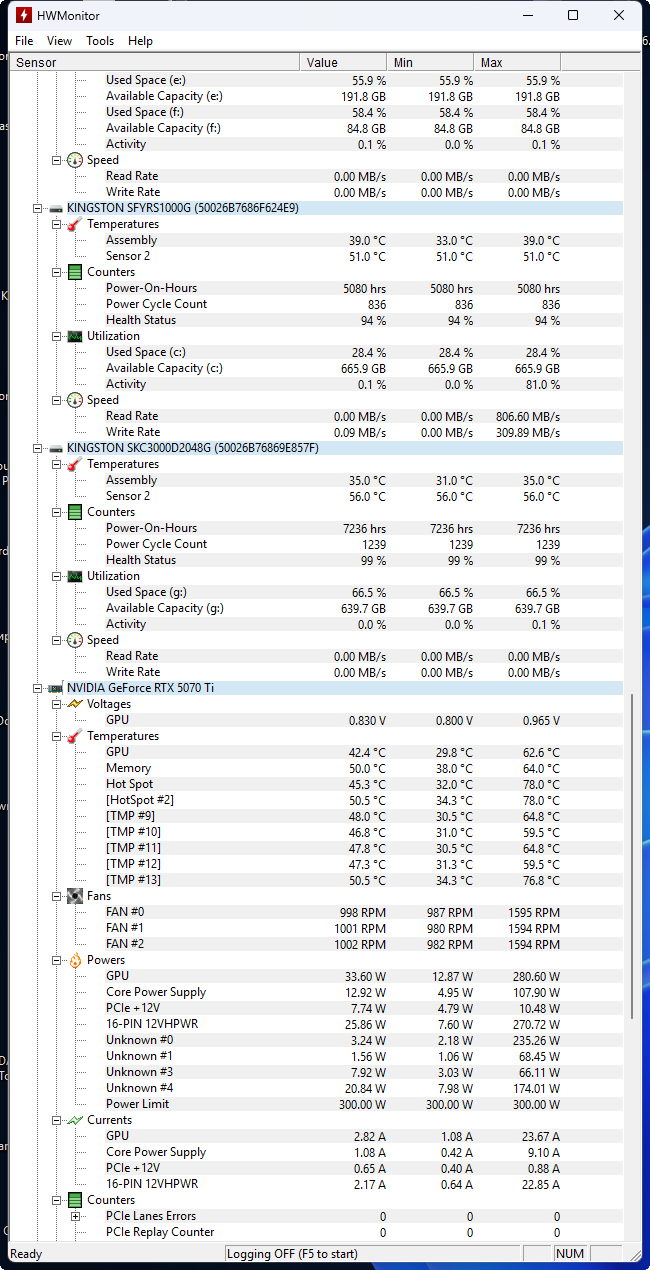Click the KINGSTON SFYRS1000G drive icon

coord(56,208)
